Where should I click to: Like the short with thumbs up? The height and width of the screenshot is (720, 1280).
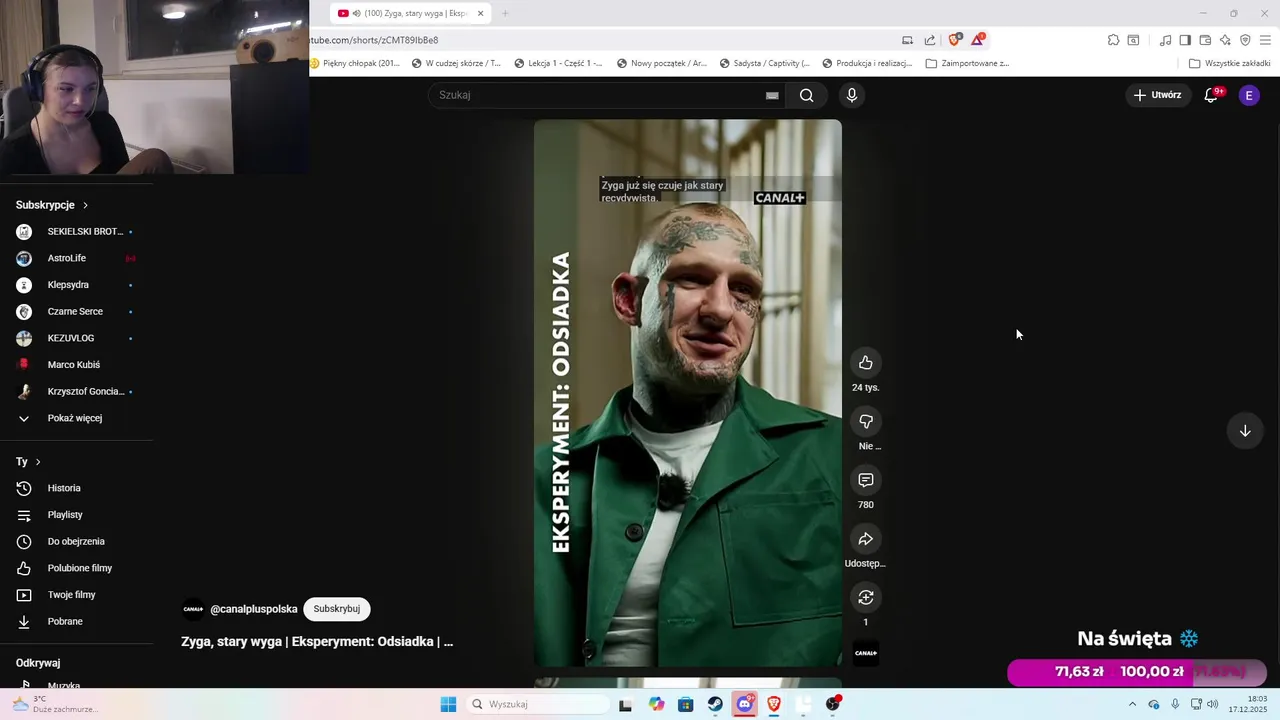(866, 363)
